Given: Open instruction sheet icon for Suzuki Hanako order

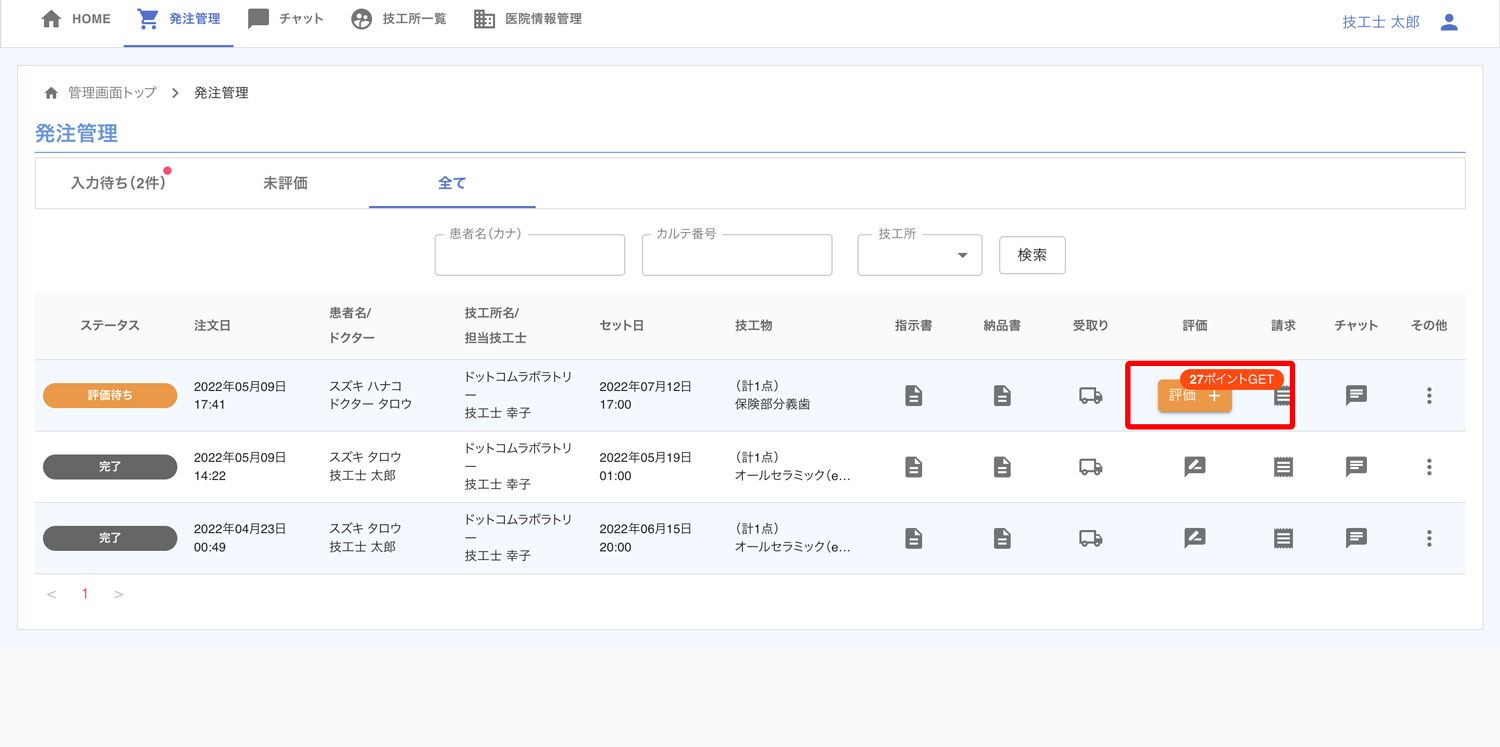Looking at the screenshot, I should click(x=913, y=396).
